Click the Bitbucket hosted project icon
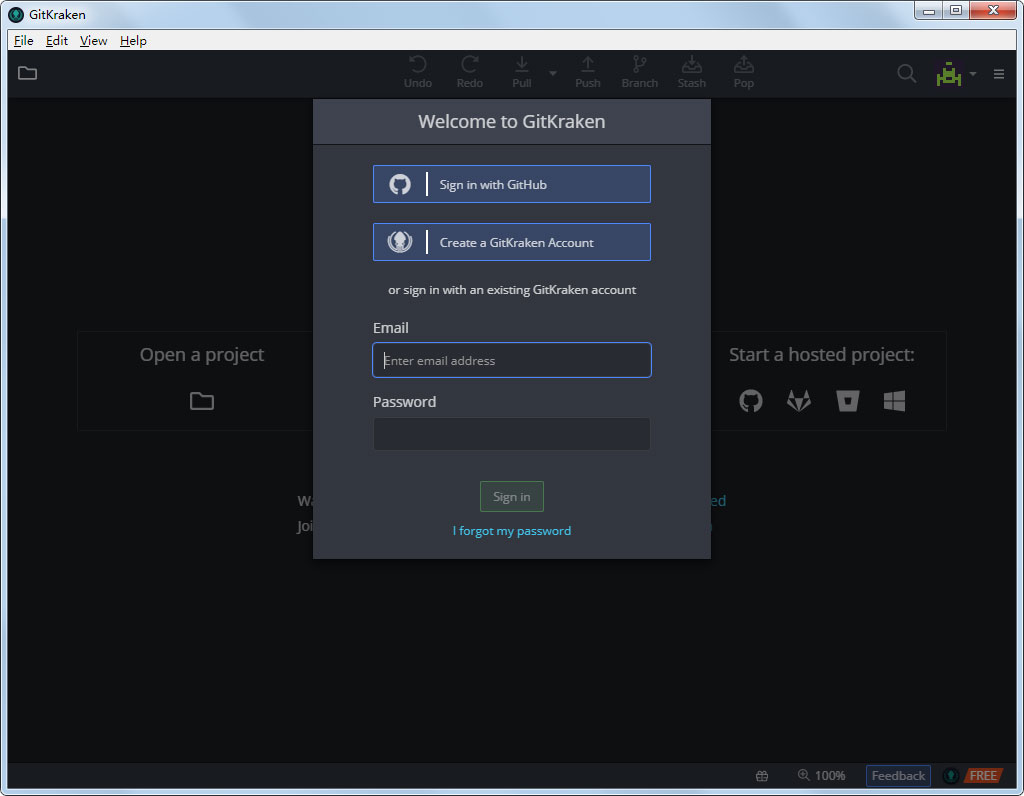 coord(847,401)
